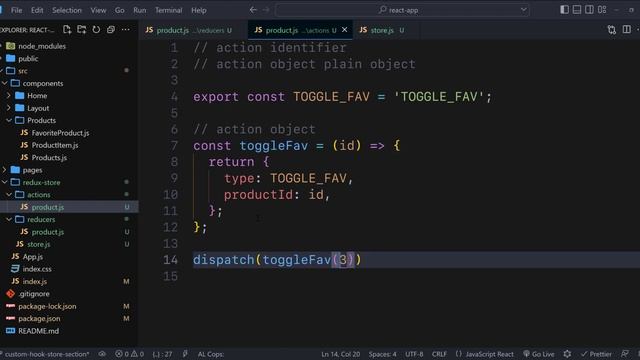Toggle primary side bar layout icon

564,9
